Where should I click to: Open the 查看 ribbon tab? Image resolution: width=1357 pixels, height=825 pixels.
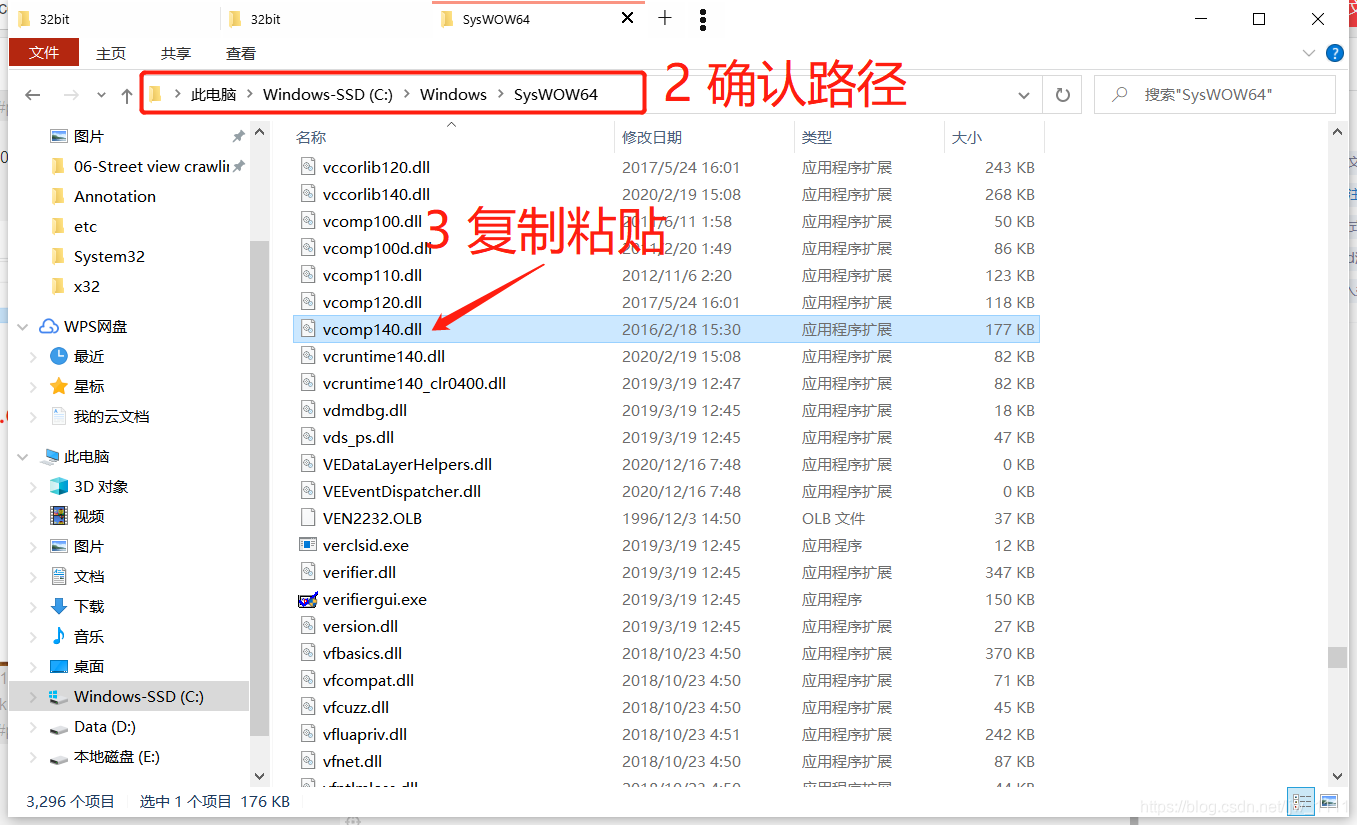(241, 53)
